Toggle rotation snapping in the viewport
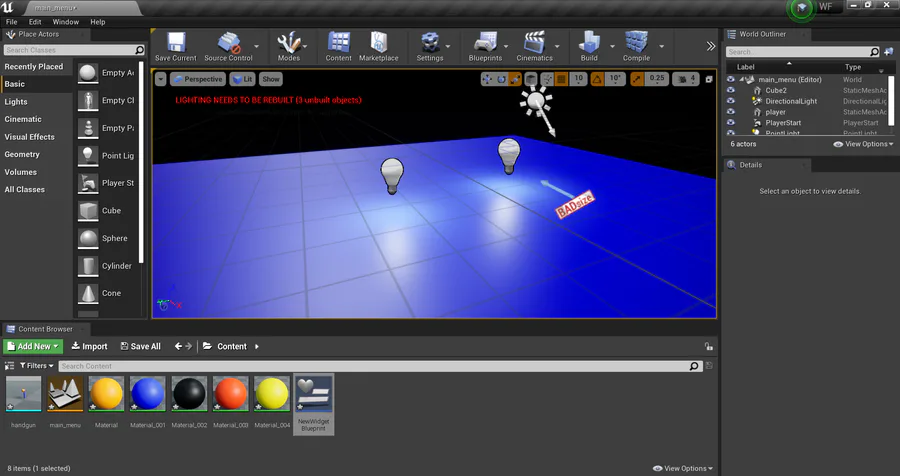 [x=598, y=79]
